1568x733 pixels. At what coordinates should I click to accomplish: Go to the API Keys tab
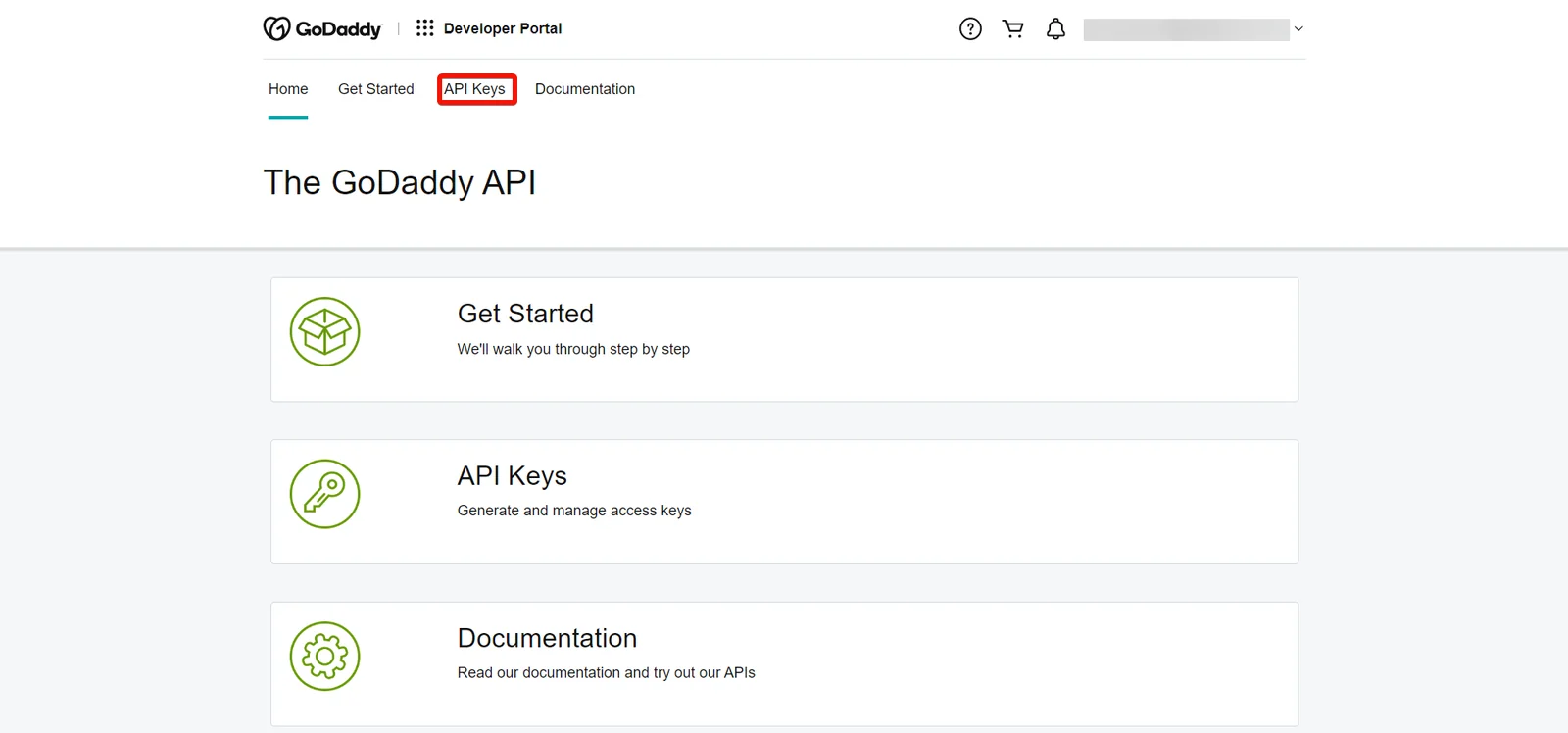[475, 89]
